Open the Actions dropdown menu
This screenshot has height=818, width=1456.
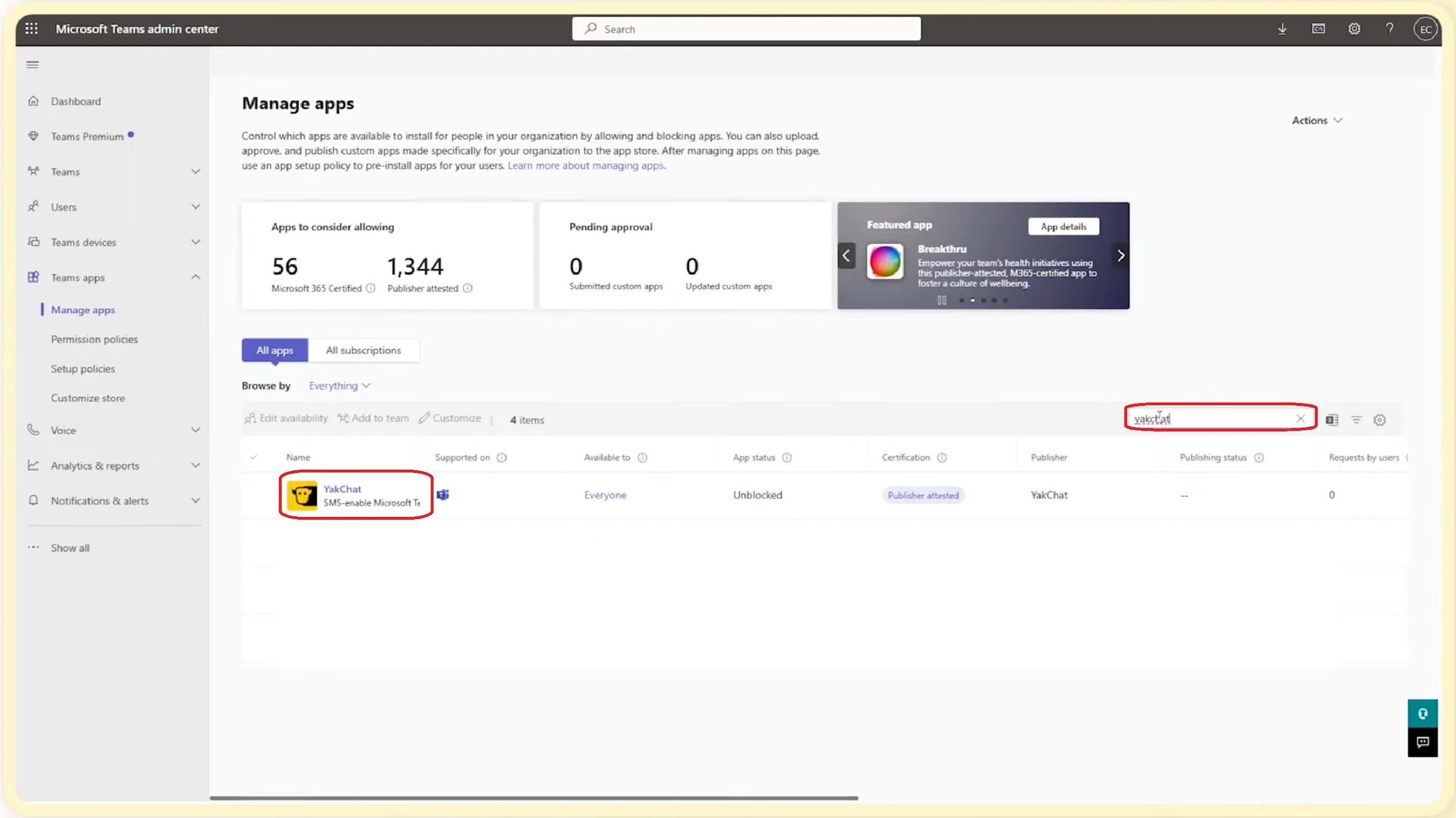1317,120
